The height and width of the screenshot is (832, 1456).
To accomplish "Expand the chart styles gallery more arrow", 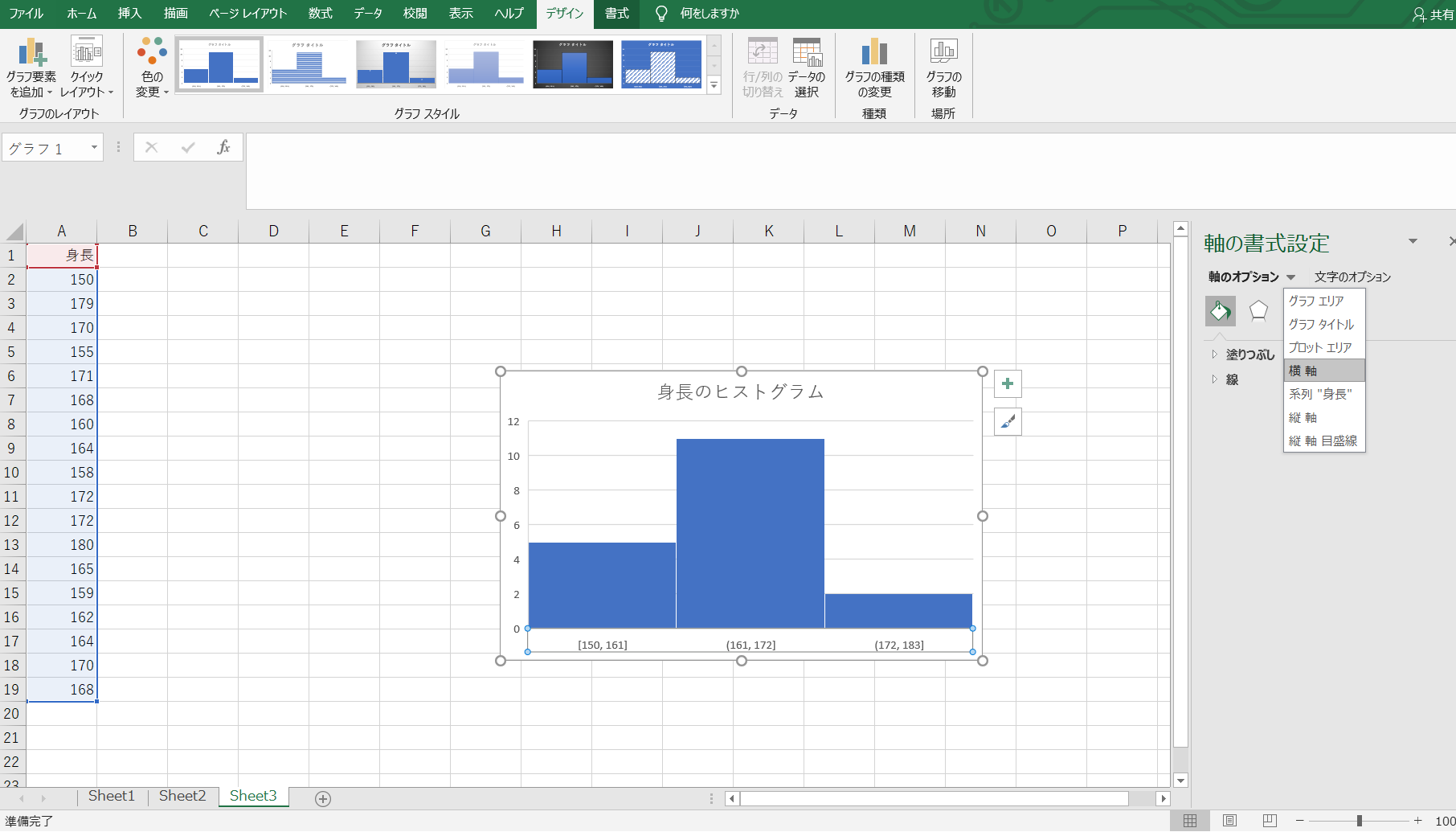I will pos(714,85).
